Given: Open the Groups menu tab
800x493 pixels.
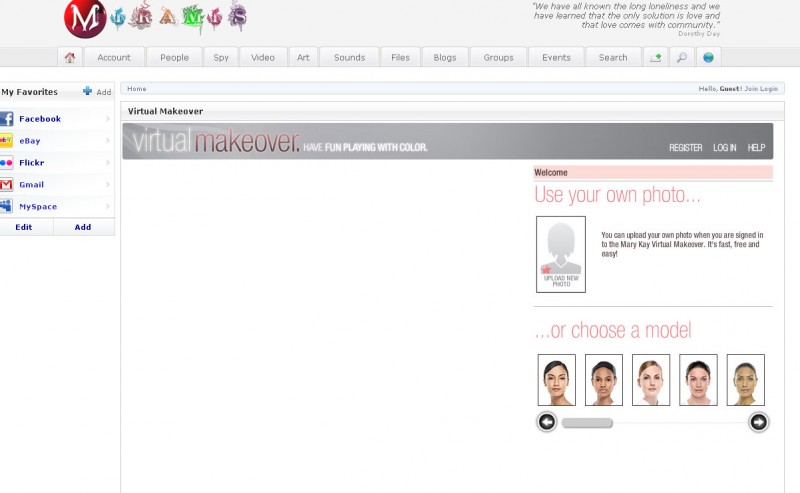Looking at the screenshot, I should click(x=498, y=58).
